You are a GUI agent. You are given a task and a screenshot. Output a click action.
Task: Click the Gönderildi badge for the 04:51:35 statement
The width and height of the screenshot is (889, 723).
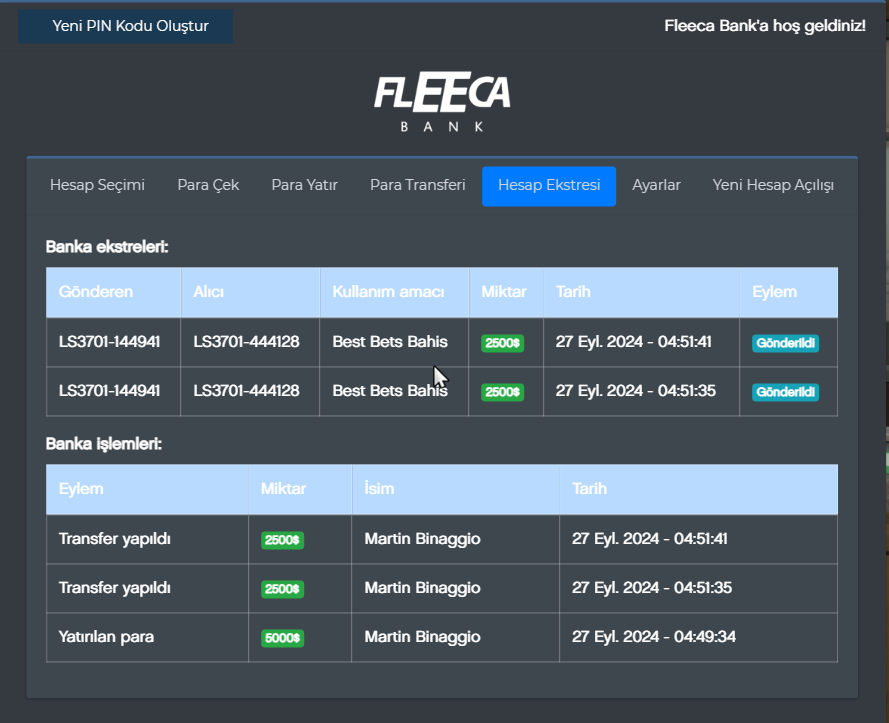coord(785,392)
